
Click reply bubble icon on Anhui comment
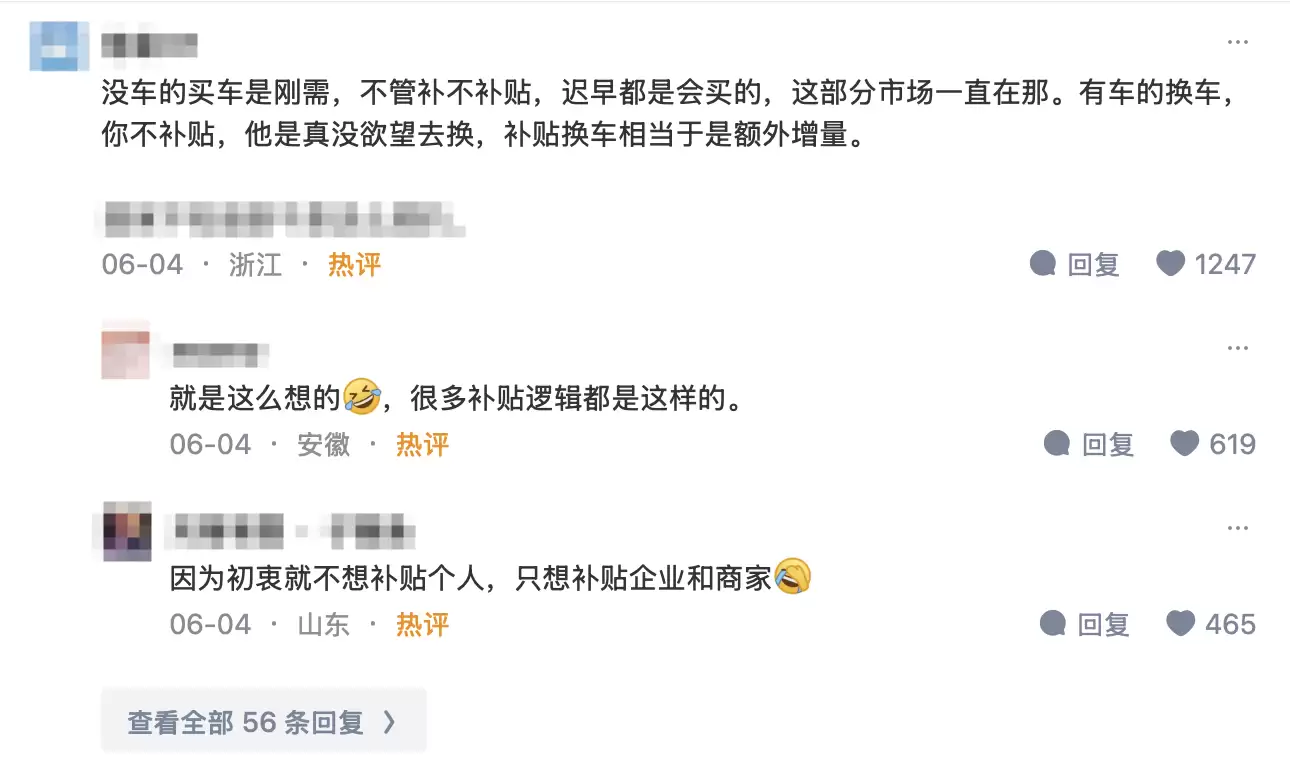(x=1057, y=444)
